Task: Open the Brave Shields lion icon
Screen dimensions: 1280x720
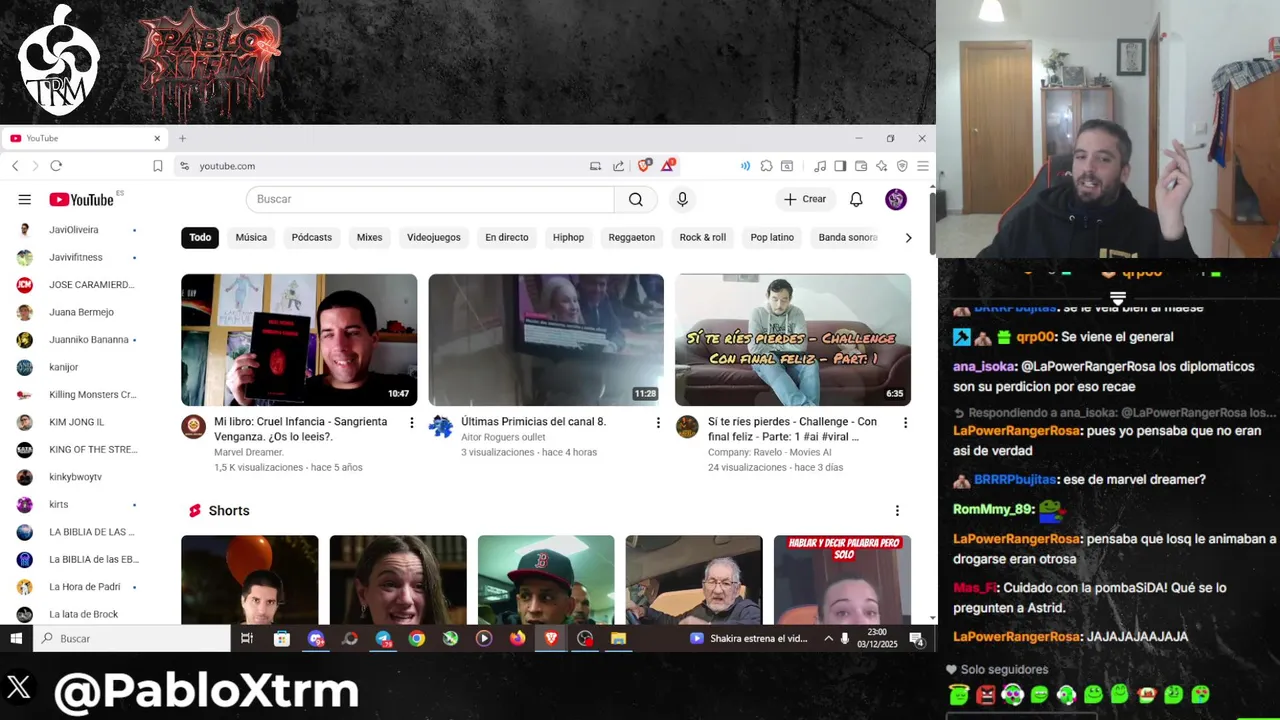Action: pyautogui.click(x=644, y=165)
